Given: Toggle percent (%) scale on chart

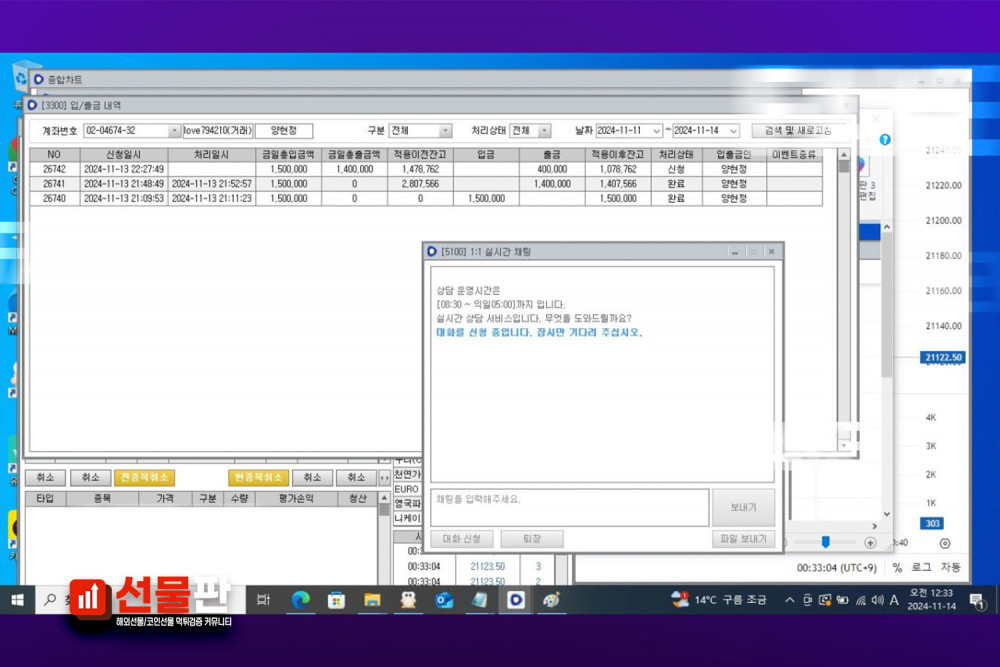Looking at the screenshot, I should [897, 568].
